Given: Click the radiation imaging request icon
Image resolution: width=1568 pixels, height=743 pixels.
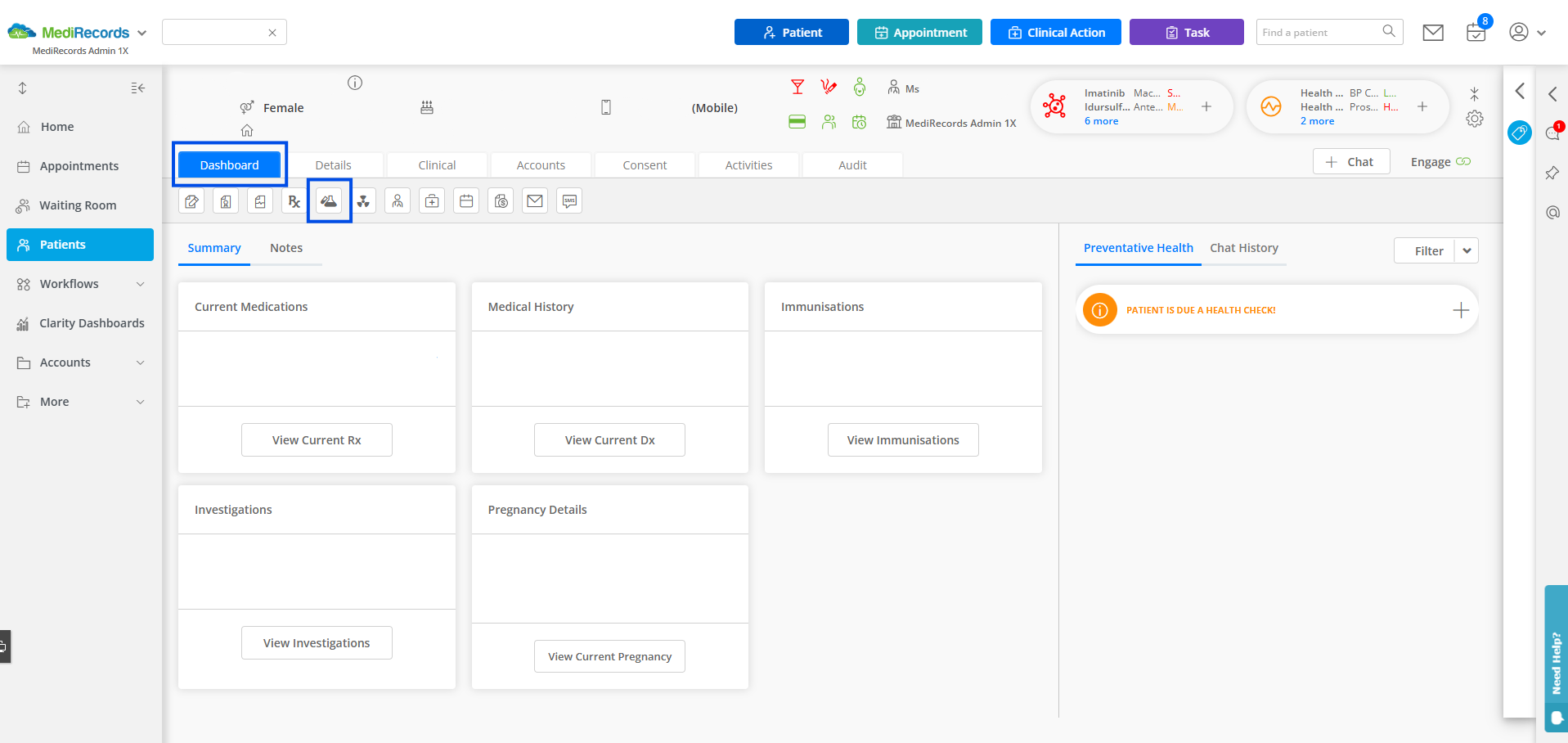Looking at the screenshot, I should click(363, 201).
